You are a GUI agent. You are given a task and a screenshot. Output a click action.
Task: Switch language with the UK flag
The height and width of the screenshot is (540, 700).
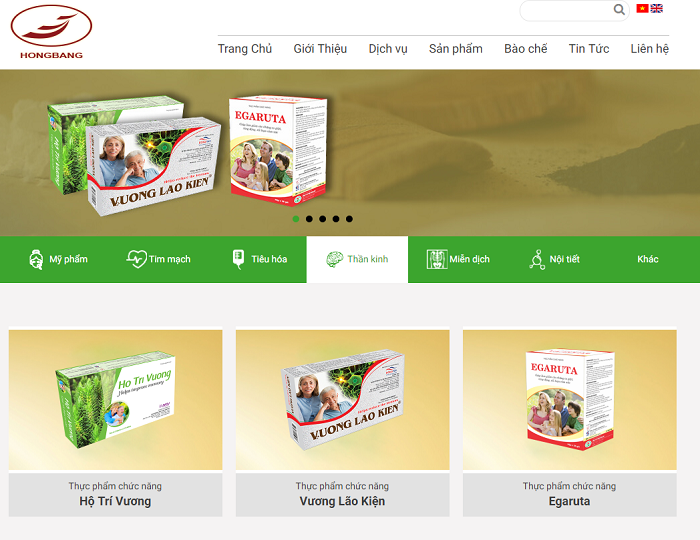point(657,8)
